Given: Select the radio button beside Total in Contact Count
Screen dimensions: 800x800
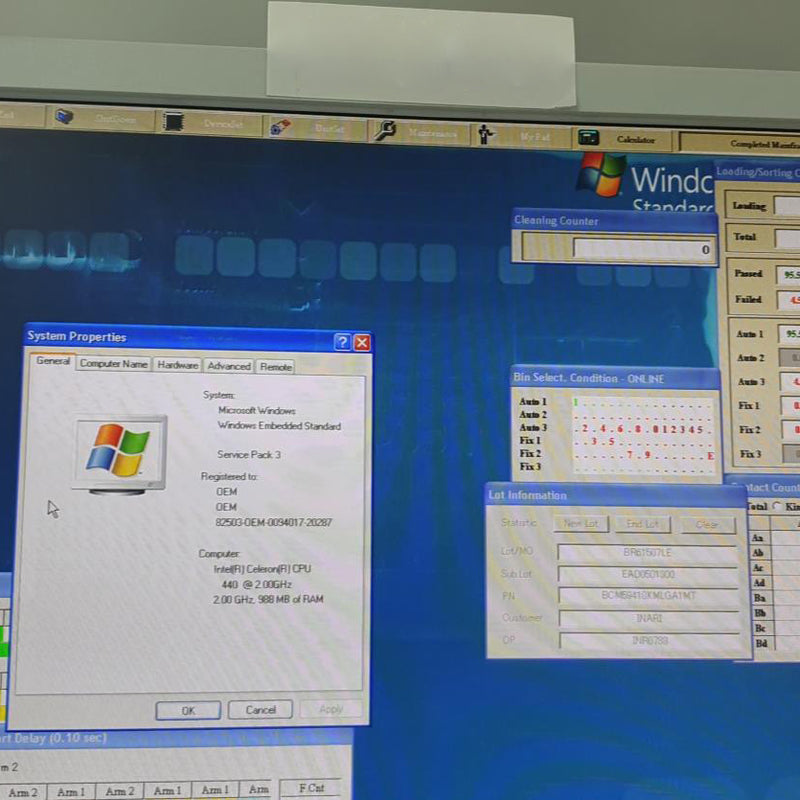Looking at the screenshot, I should (x=777, y=506).
